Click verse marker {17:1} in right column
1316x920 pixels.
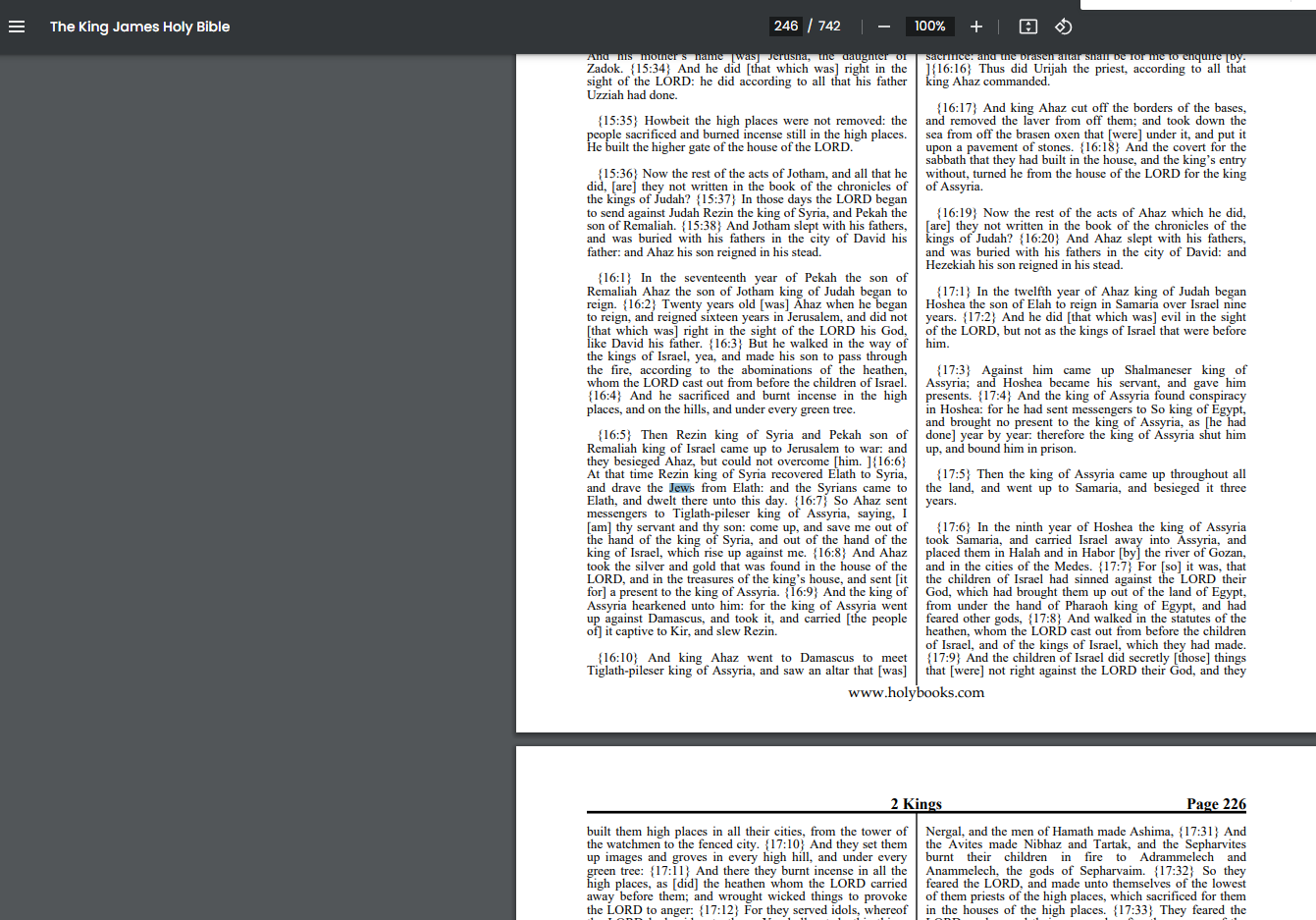tap(953, 292)
